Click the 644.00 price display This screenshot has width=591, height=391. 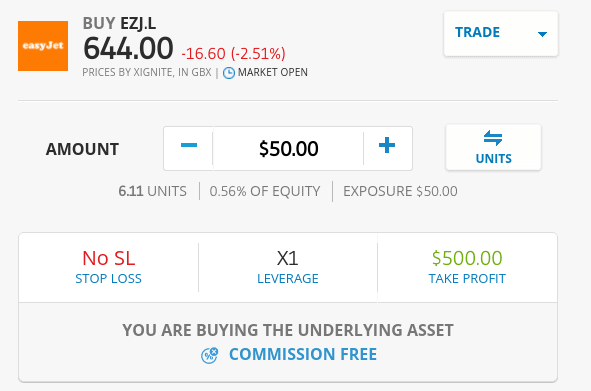(x=128, y=49)
